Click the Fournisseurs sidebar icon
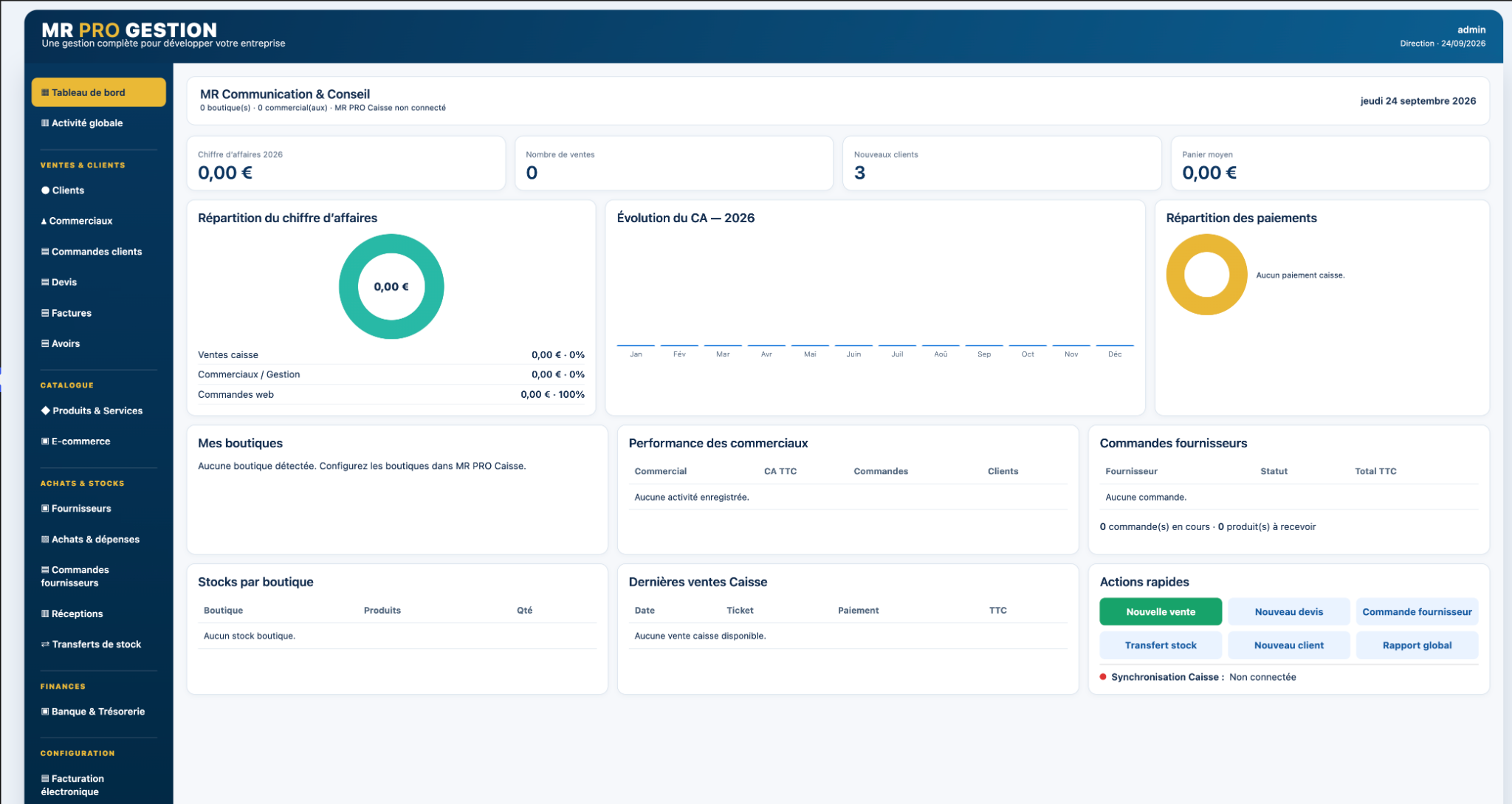 45,509
